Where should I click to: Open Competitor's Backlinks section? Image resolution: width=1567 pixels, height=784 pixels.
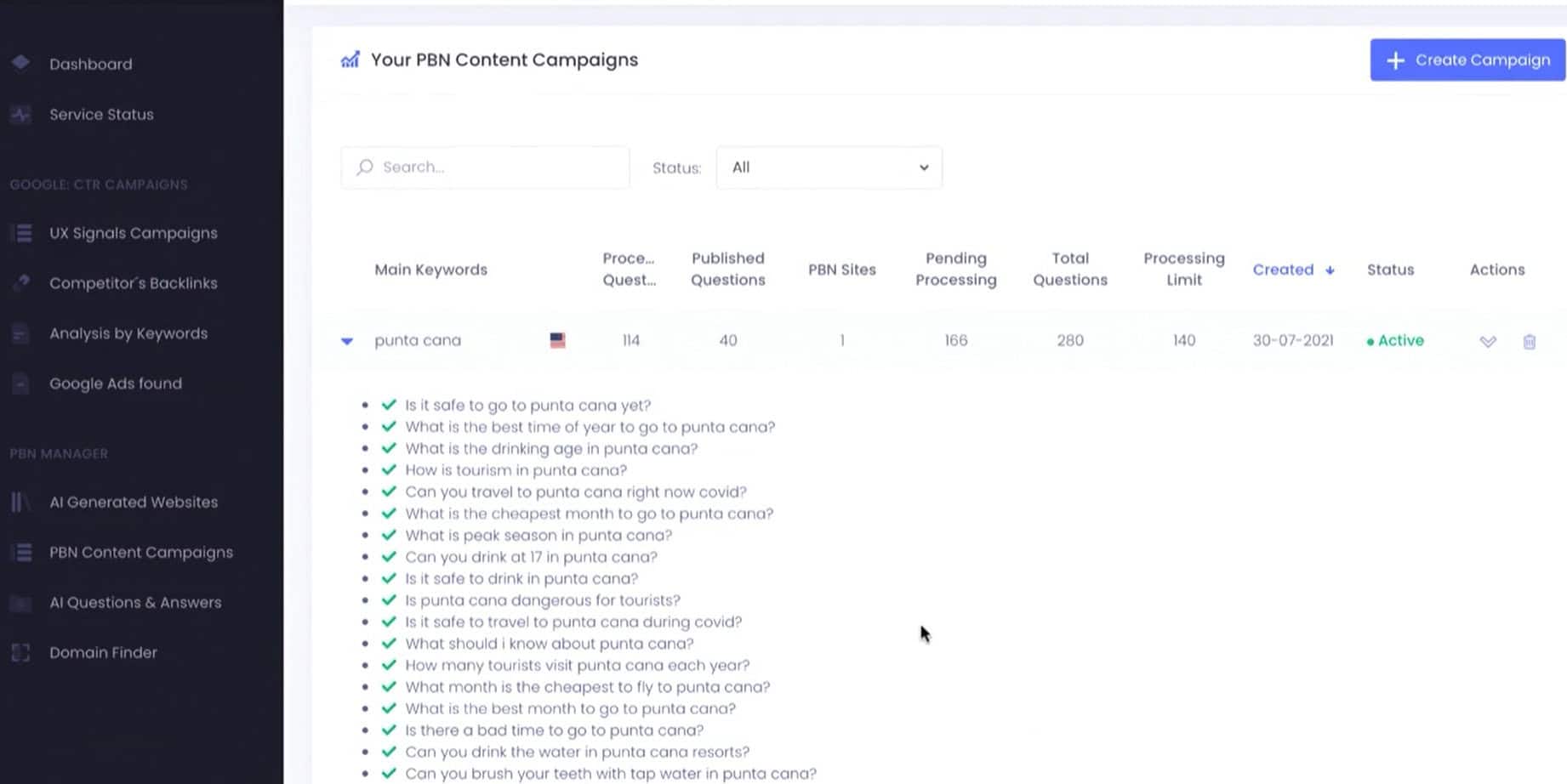coord(134,283)
